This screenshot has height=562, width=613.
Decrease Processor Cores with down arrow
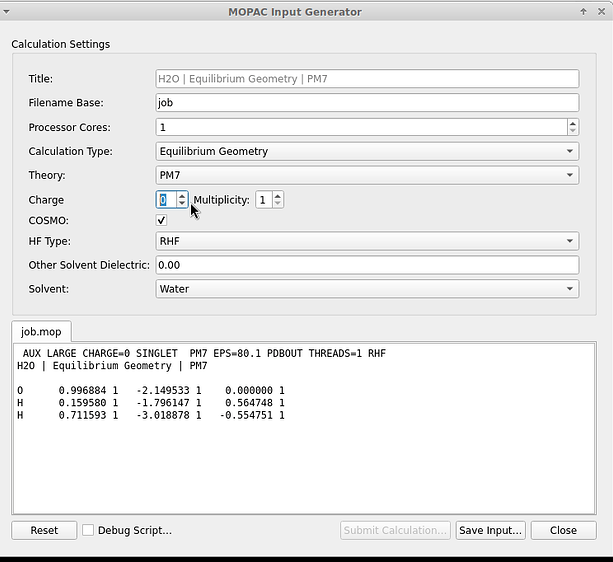(x=573, y=131)
